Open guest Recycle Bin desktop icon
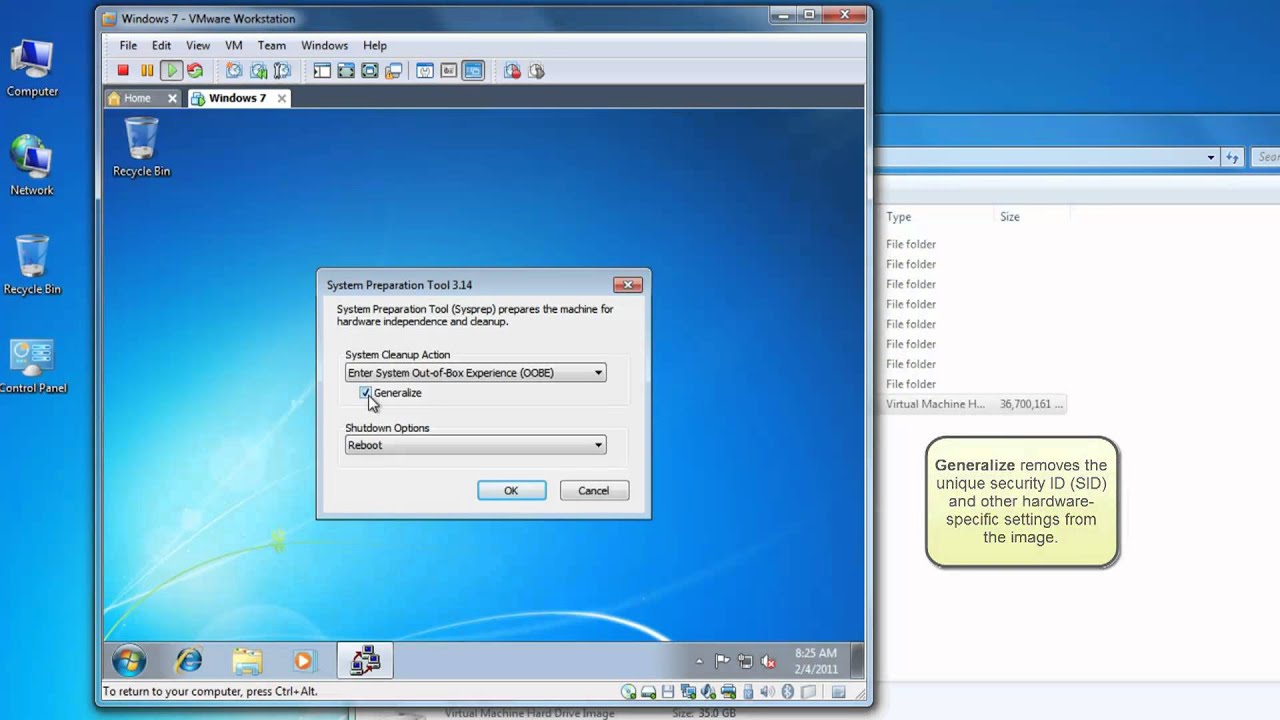 coord(141,148)
